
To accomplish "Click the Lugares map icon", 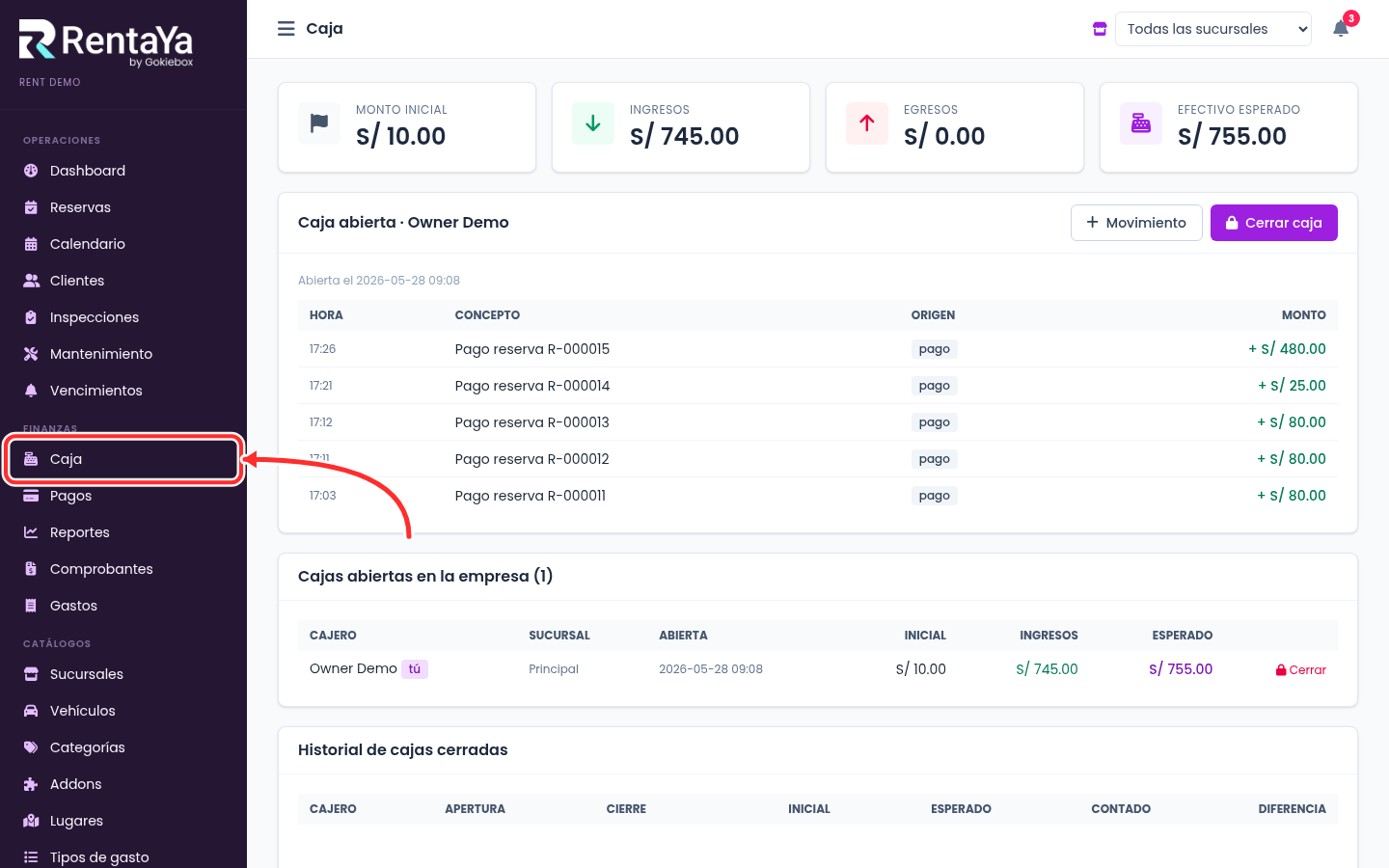I will pos(31,821).
